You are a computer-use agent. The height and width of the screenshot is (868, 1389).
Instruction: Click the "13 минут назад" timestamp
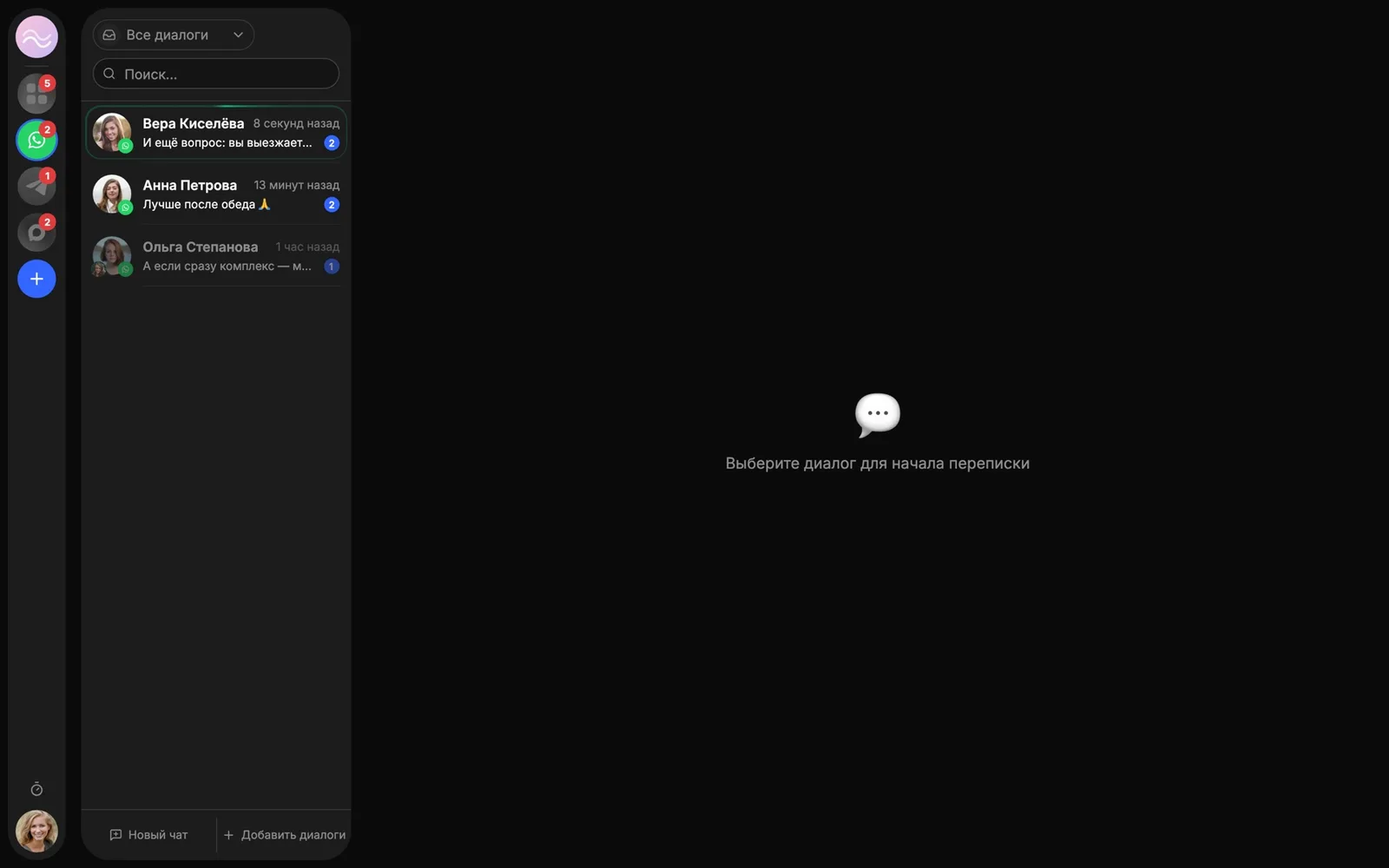point(297,185)
